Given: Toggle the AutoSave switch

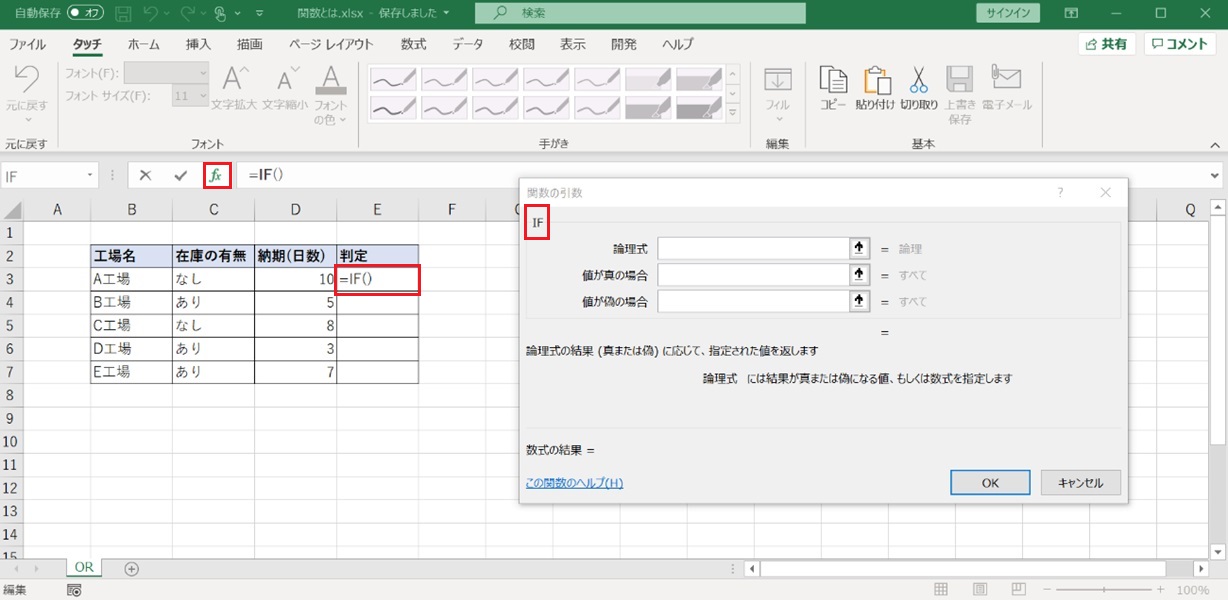Looking at the screenshot, I should [86, 14].
